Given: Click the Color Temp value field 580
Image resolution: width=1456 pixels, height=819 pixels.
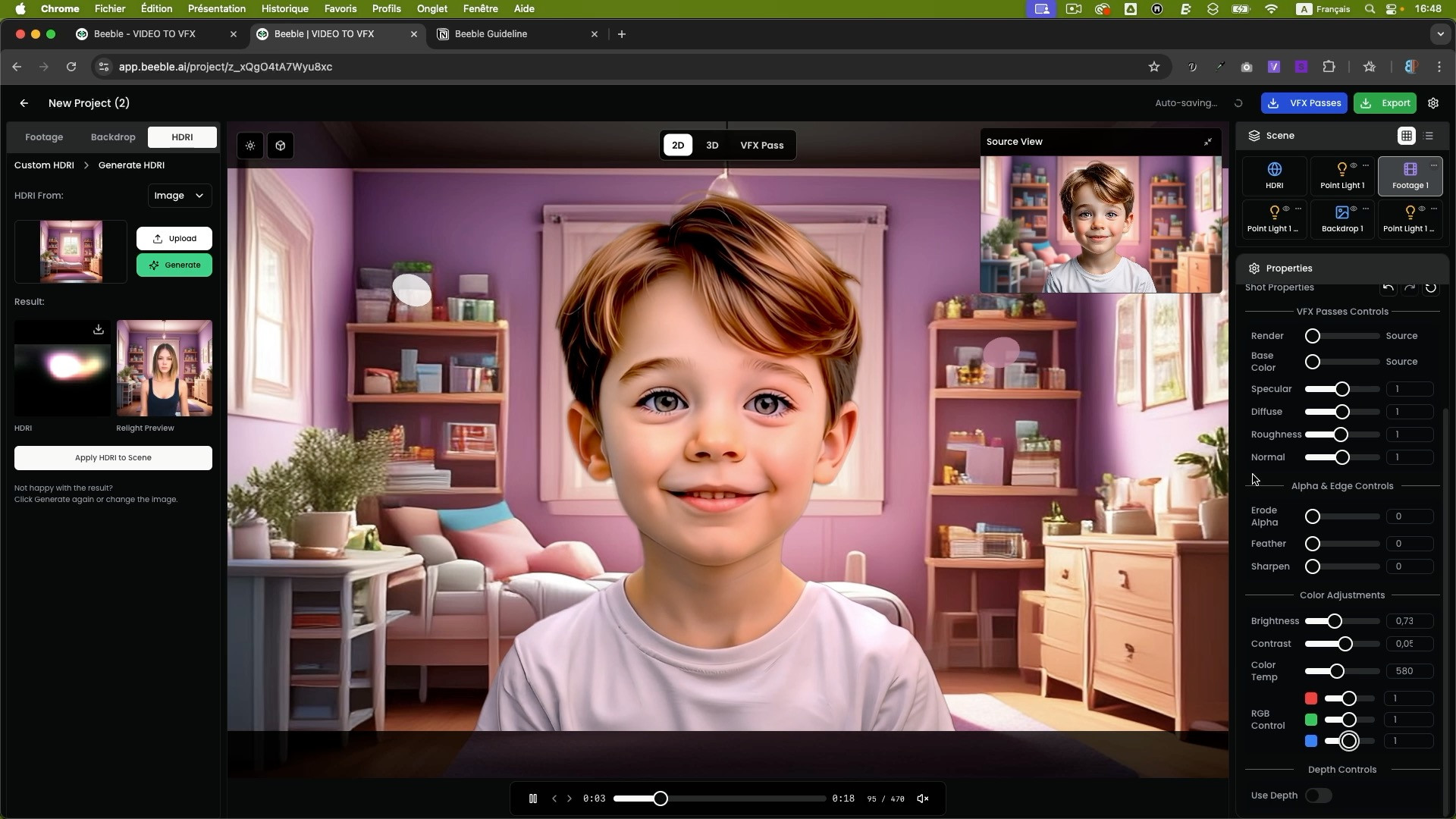Looking at the screenshot, I should [1410, 671].
